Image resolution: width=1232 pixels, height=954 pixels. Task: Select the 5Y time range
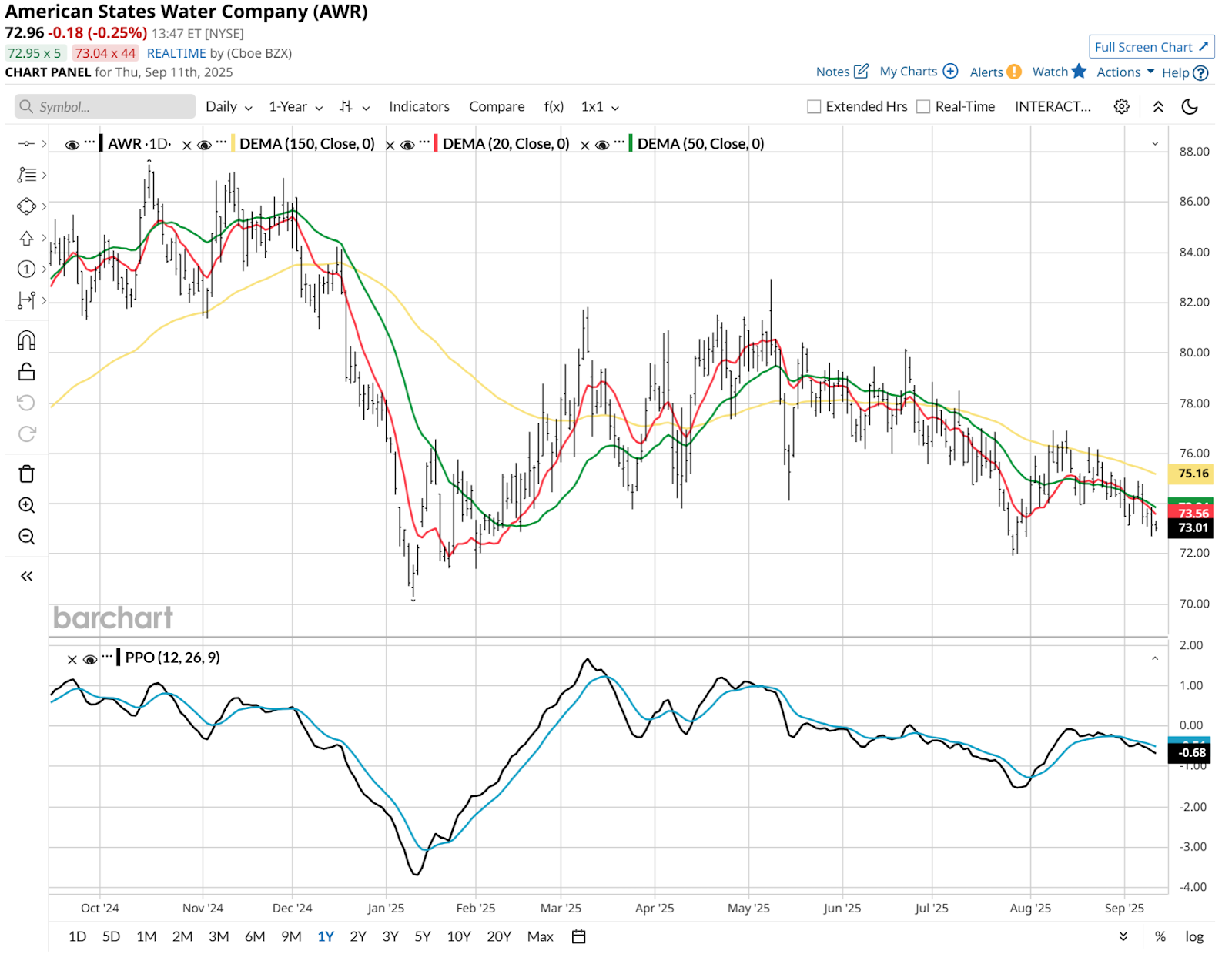423,936
